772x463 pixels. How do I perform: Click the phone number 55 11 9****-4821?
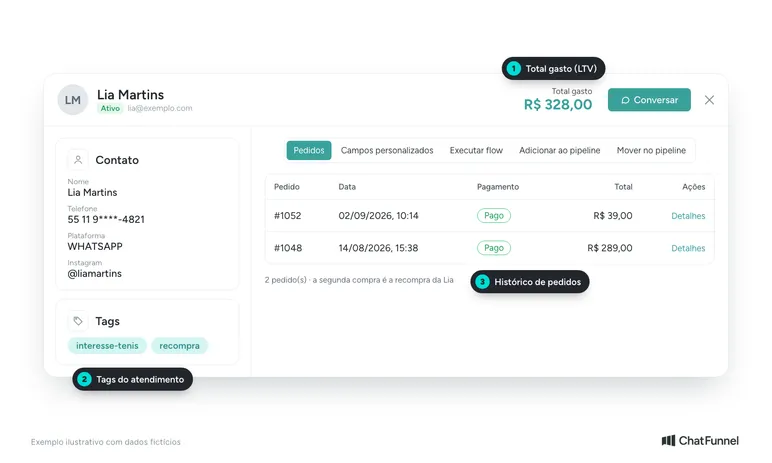(x=106, y=220)
